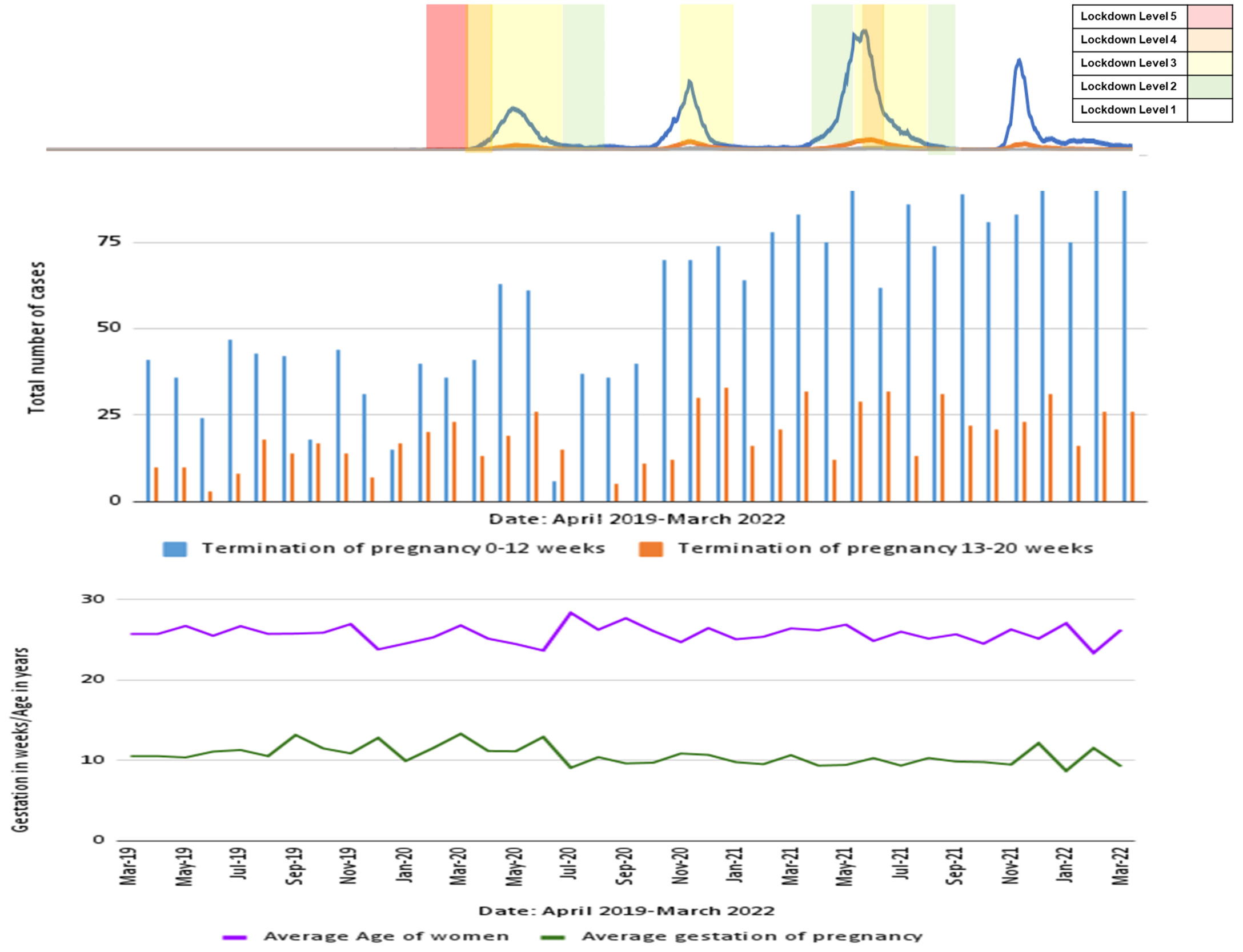Click the 75 gridline label on bar chart

[109, 242]
